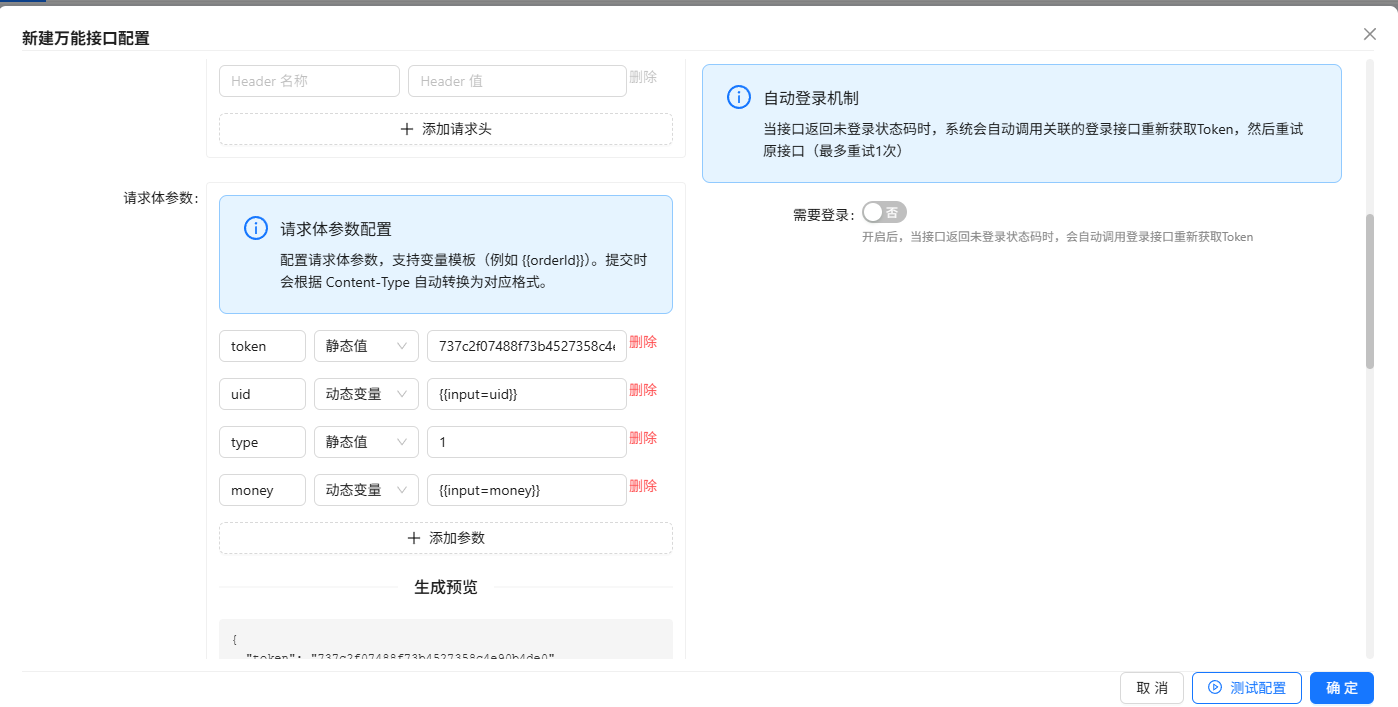
Task: Click the info icon in 自动登录机制 notice
Action: pos(738,97)
